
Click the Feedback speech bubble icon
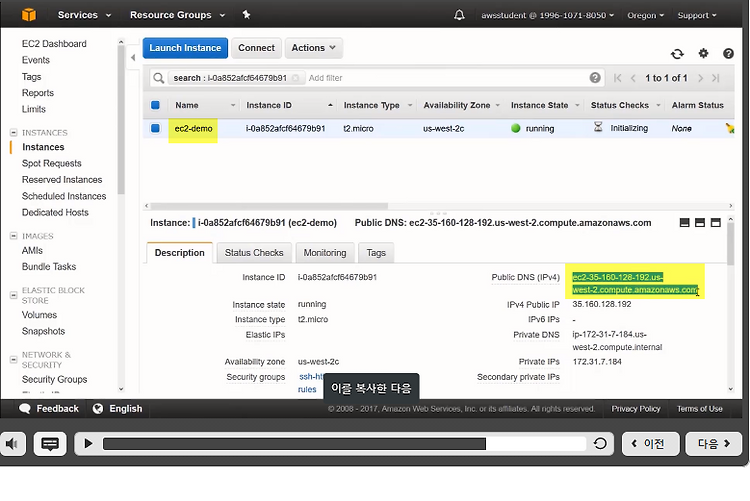25,409
